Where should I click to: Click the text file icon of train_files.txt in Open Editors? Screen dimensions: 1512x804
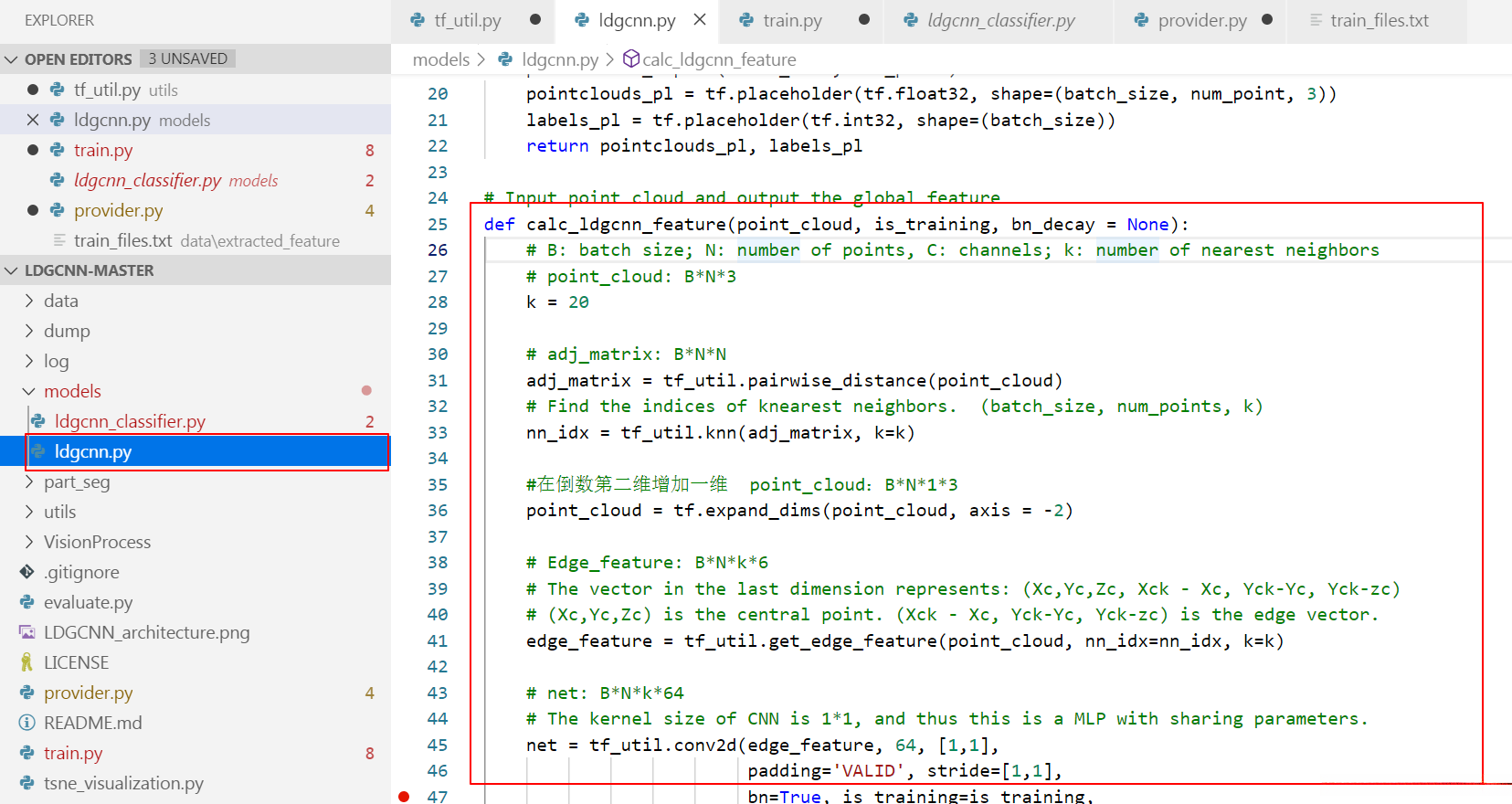[59, 240]
